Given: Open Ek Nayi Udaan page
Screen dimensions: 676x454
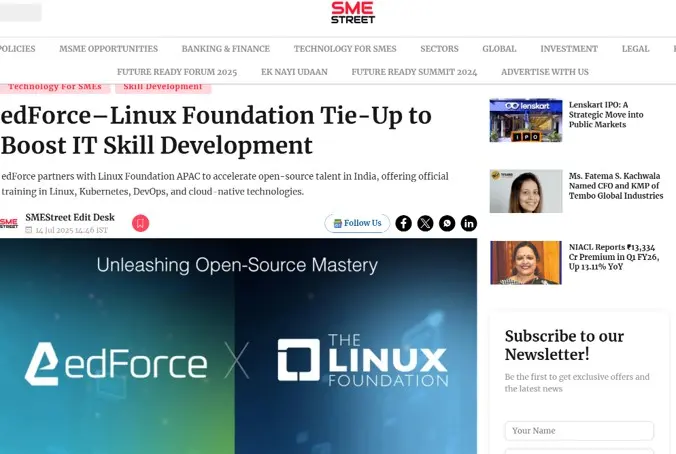Looking at the screenshot, I should 294,72.
